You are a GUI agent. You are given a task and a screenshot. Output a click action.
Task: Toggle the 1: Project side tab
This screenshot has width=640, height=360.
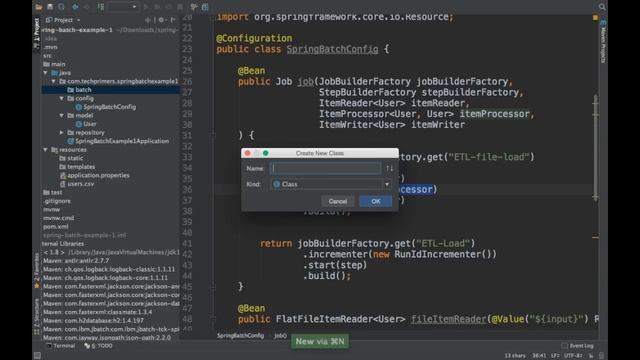(36, 33)
